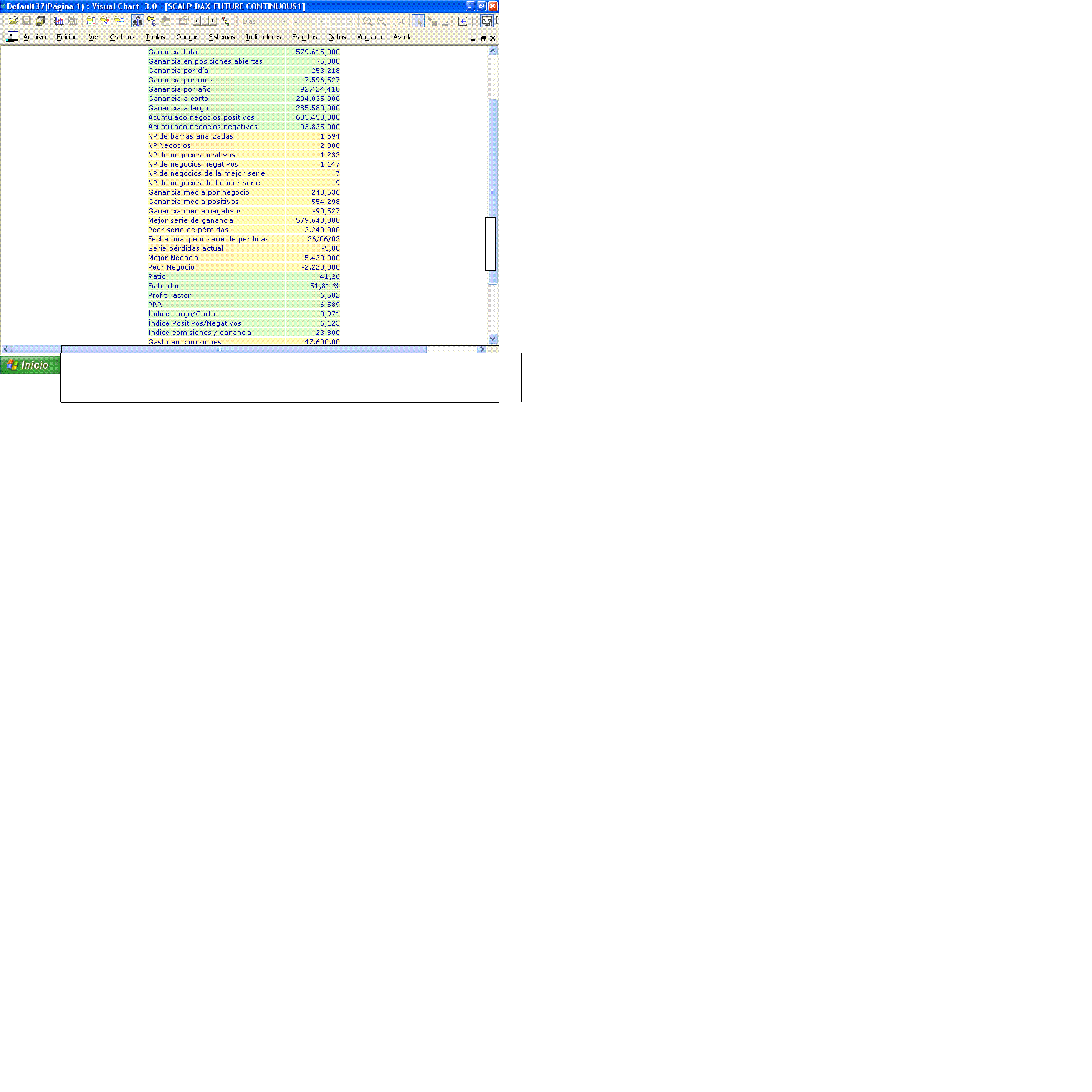Open the Ventana menu

369,37
